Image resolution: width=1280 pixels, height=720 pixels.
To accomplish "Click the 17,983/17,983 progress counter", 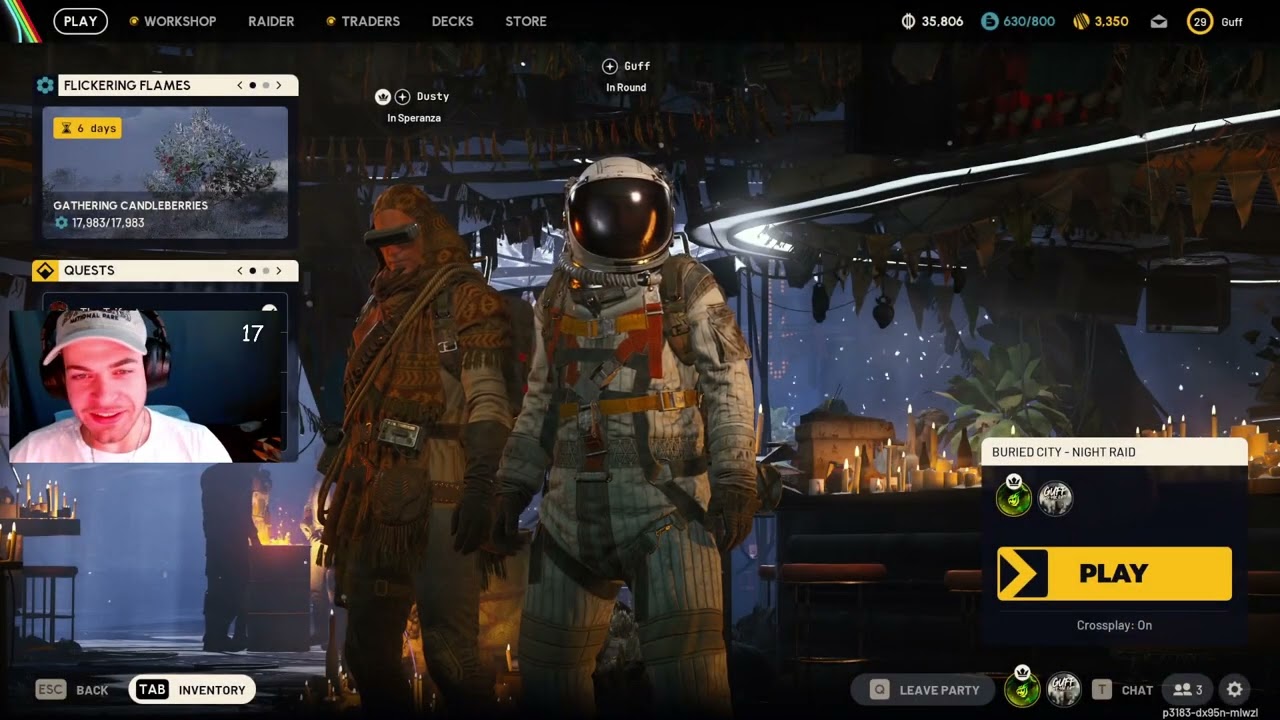I will click(108, 223).
